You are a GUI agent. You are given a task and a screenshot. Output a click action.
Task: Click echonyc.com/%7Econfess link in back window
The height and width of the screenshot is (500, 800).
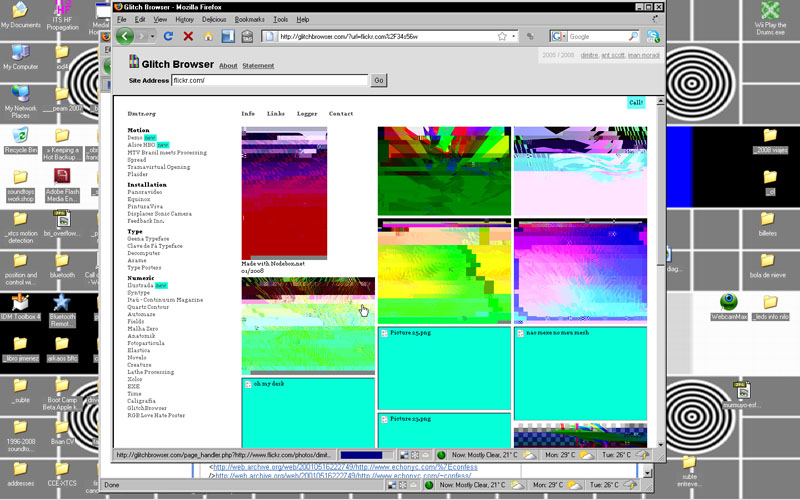[345, 467]
